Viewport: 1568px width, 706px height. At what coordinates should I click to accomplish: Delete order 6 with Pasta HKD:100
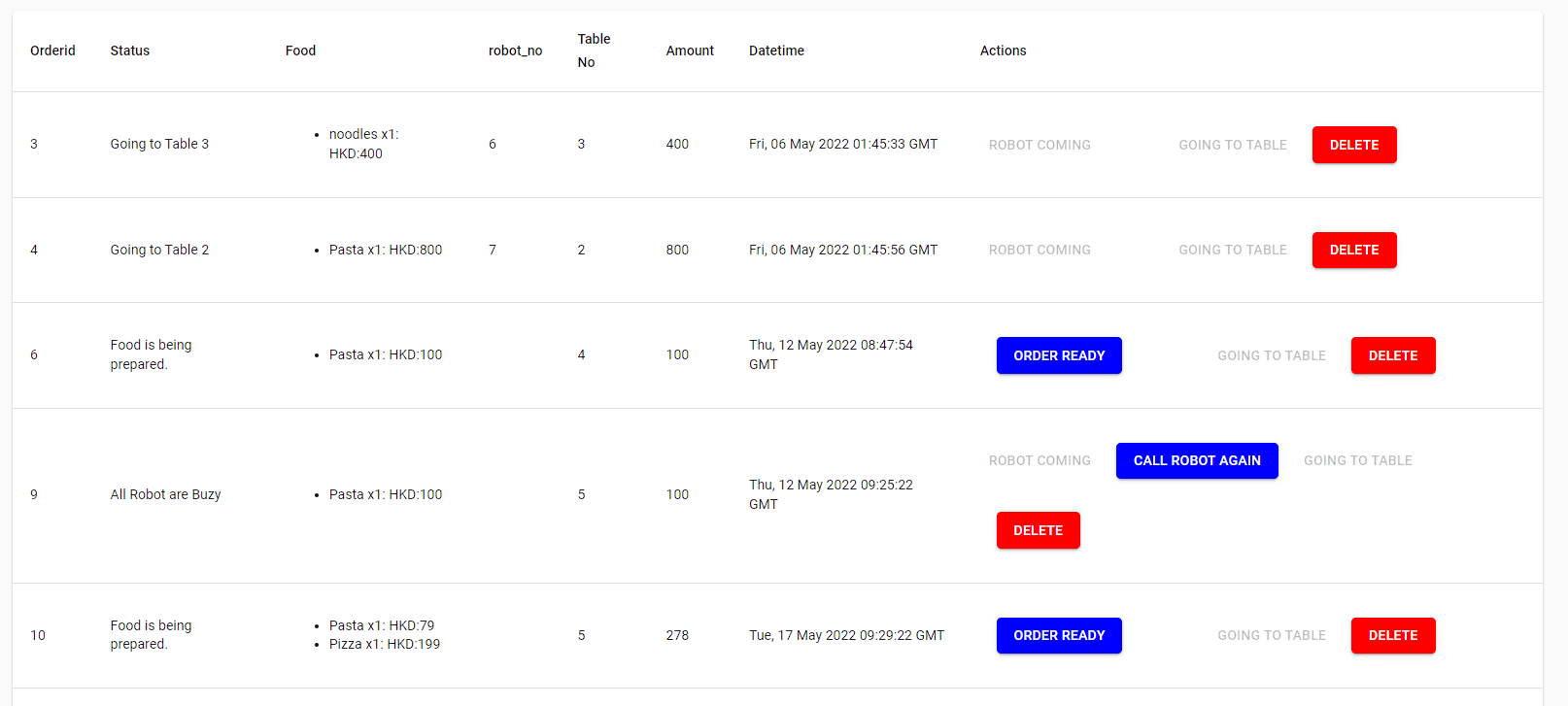point(1393,354)
